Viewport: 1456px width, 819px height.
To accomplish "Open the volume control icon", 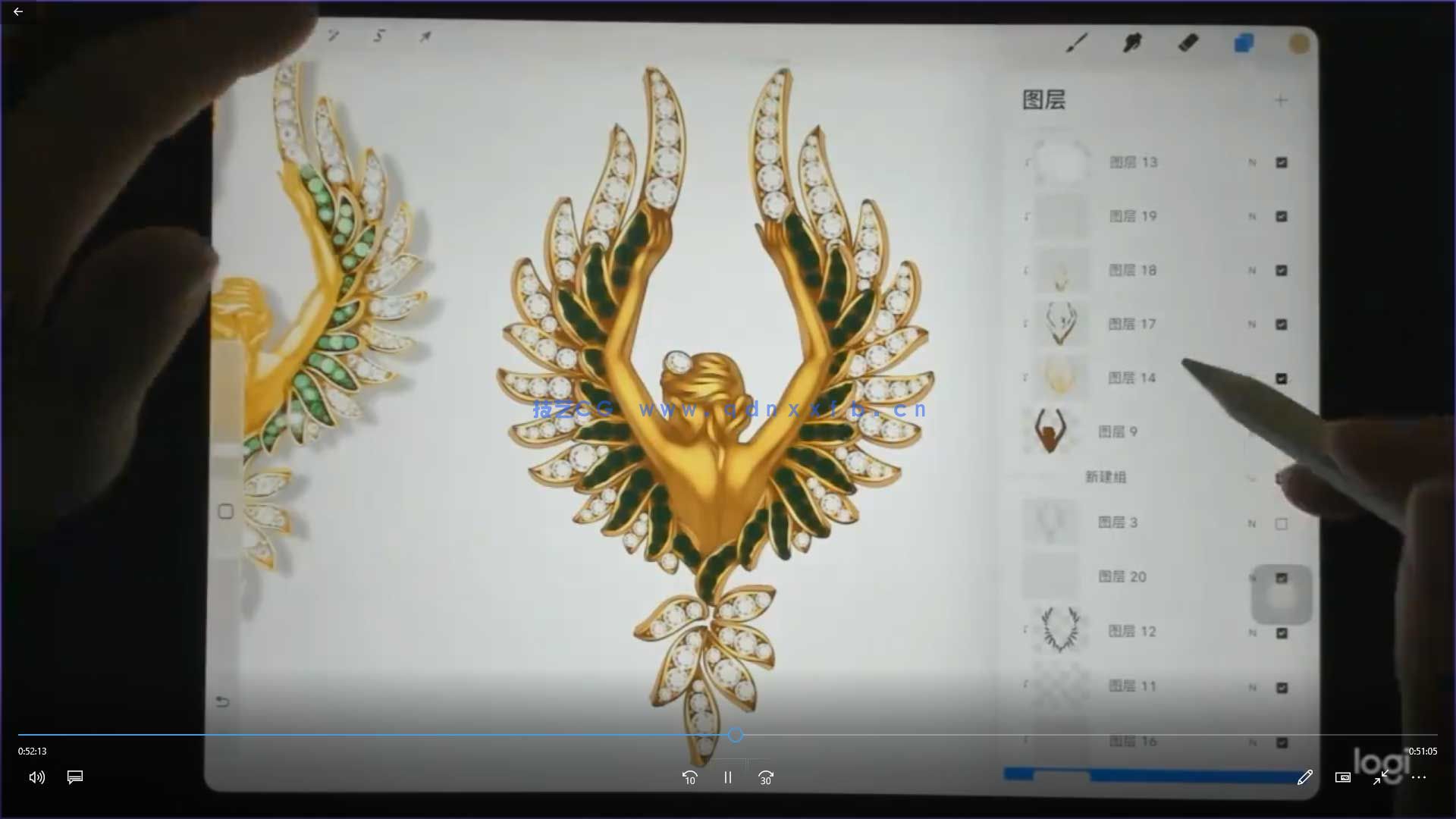I will tap(36, 777).
